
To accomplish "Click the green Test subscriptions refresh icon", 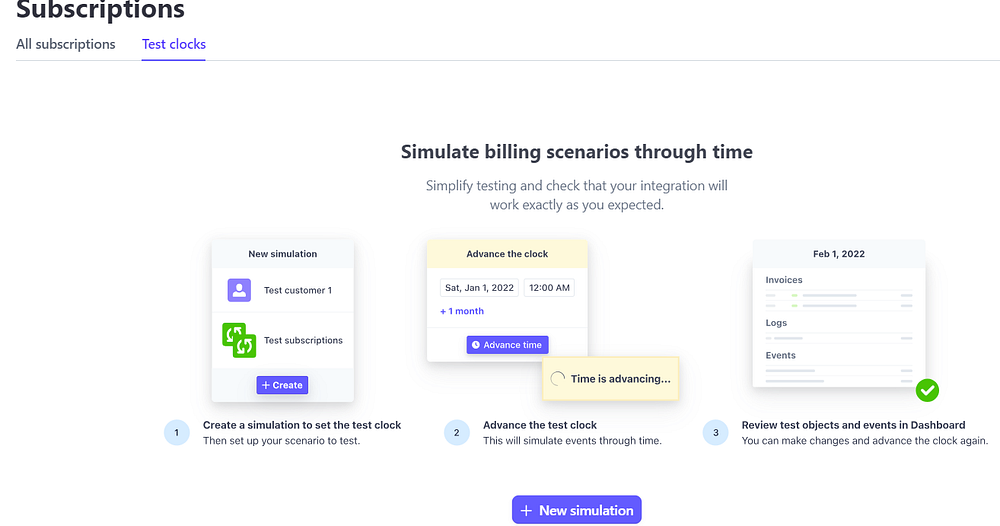I will [x=239, y=340].
